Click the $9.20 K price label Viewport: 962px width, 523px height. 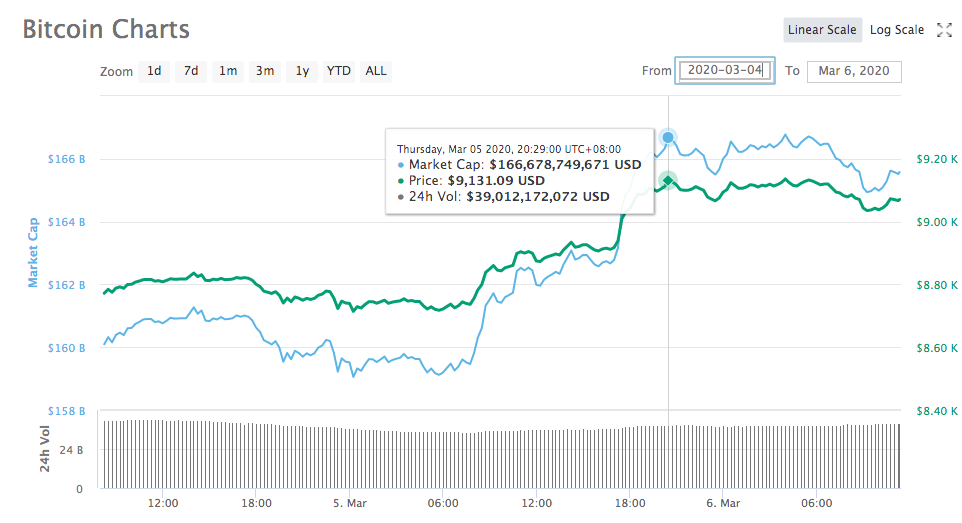tap(937, 159)
